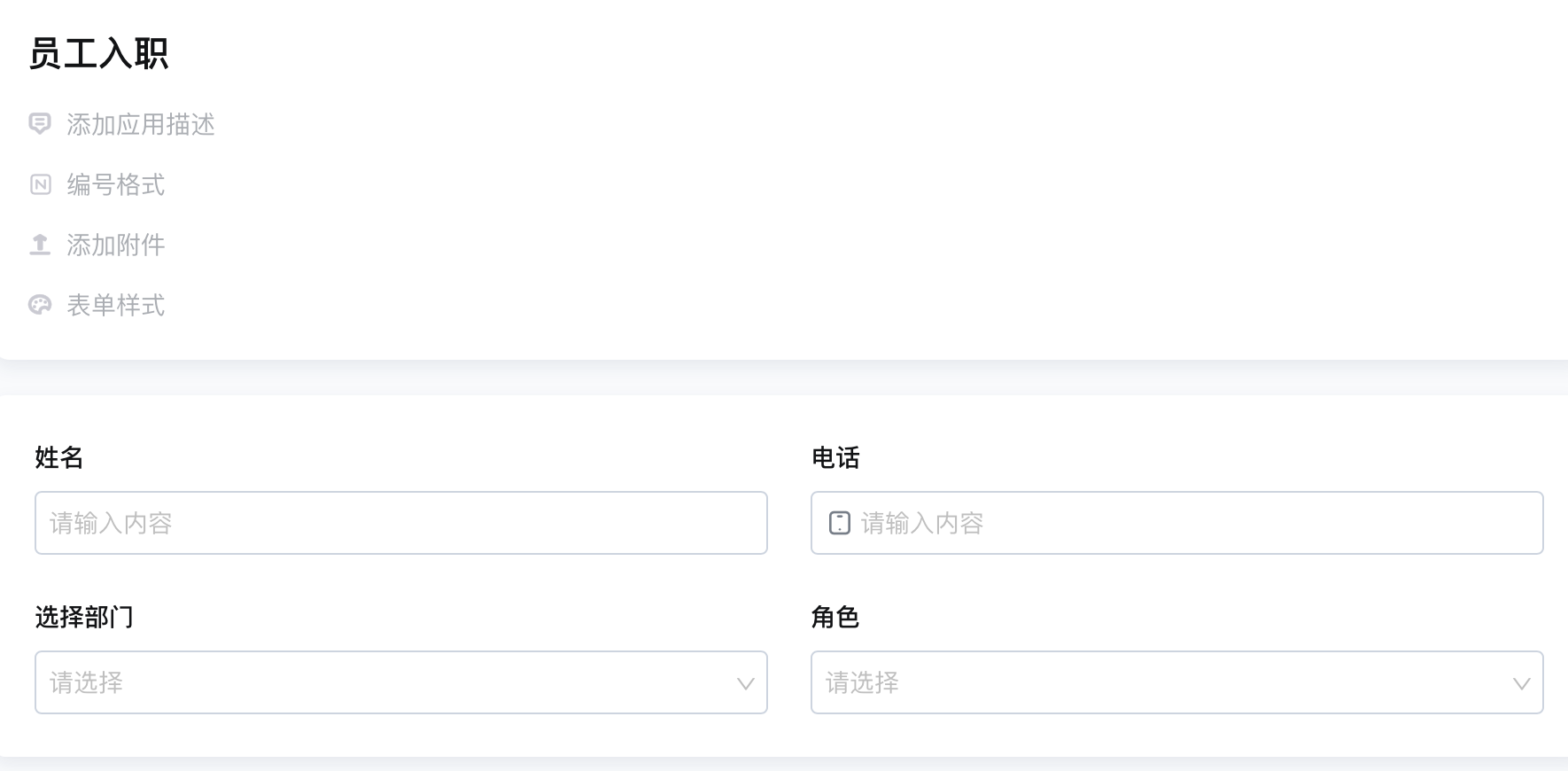
Task: Click the phone icon in the 电话 field
Action: point(839,523)
